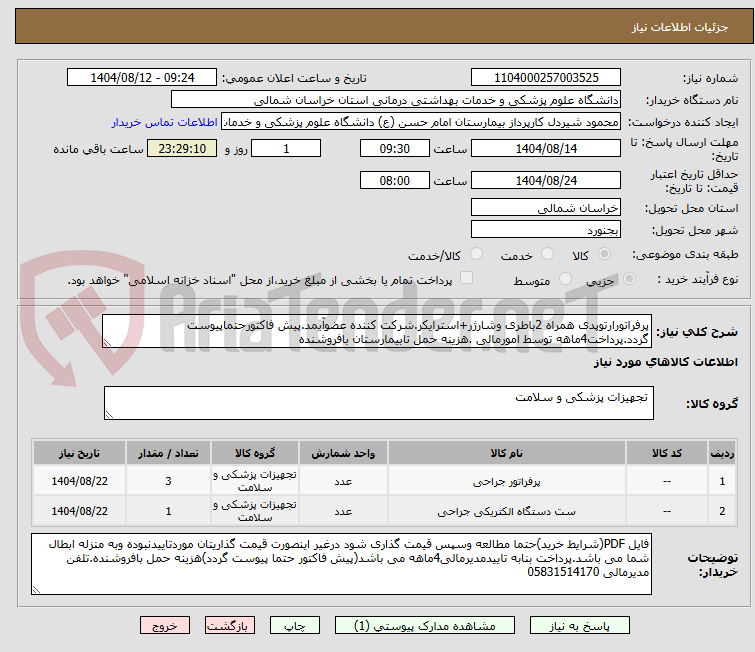
Task: Click the response deadline time 09:30
Action: click(x=394, y=148)
